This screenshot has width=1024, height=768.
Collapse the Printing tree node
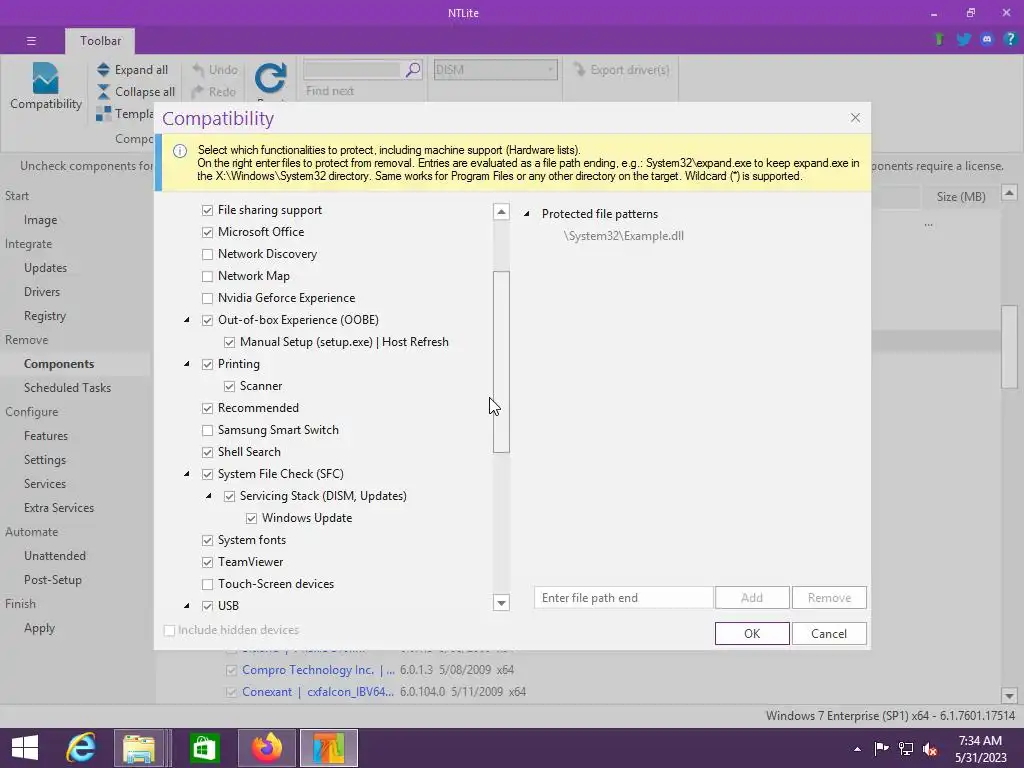pos(187,364)
